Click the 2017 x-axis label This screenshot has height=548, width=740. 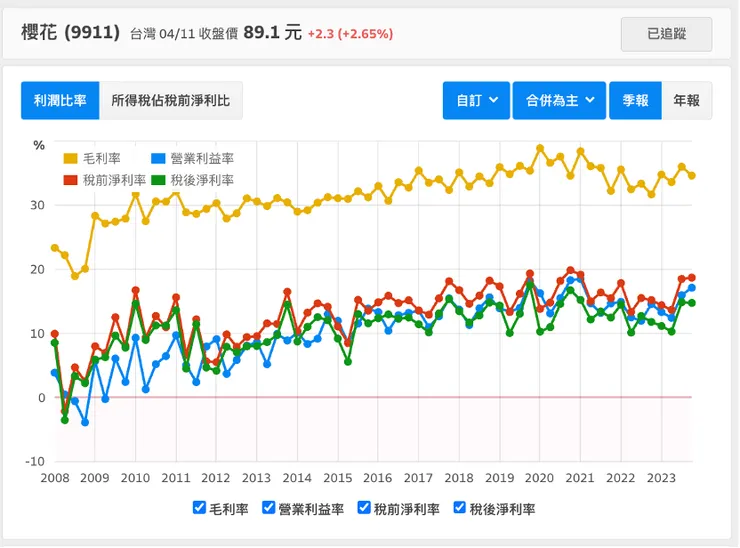coord(418,478)
